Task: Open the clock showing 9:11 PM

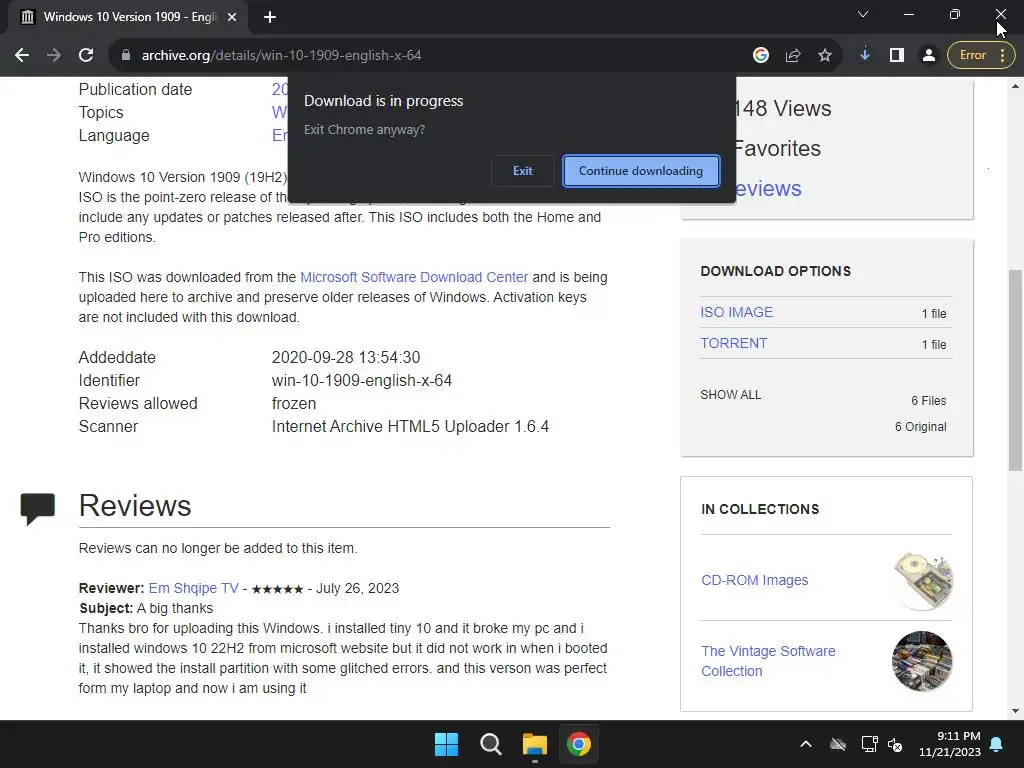Action: pyautogui.click(x=950, y=744)
